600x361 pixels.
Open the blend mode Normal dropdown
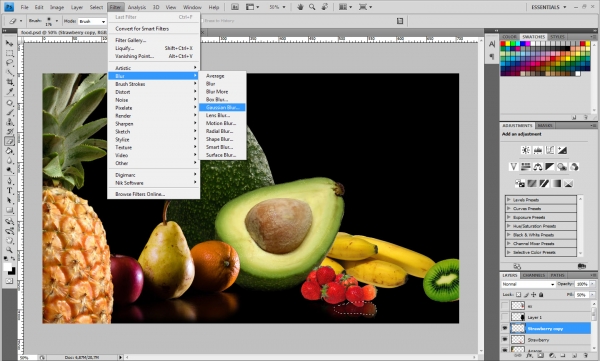(x=528, y=284)
